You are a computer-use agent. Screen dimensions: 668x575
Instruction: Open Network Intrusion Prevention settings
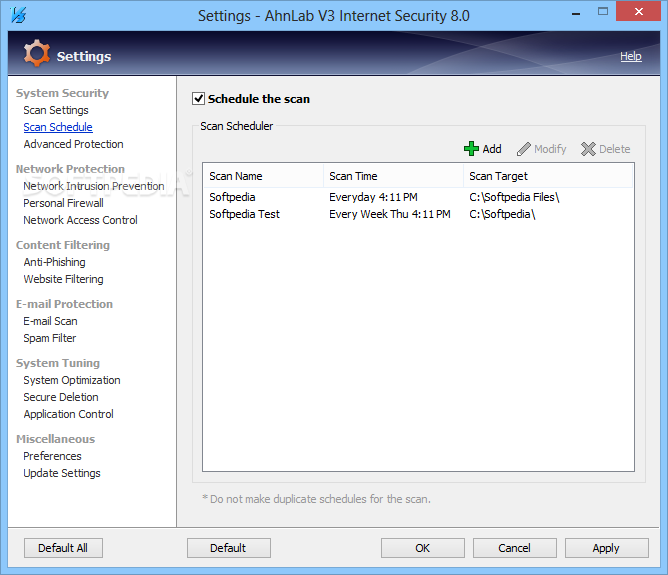(94, 186)
